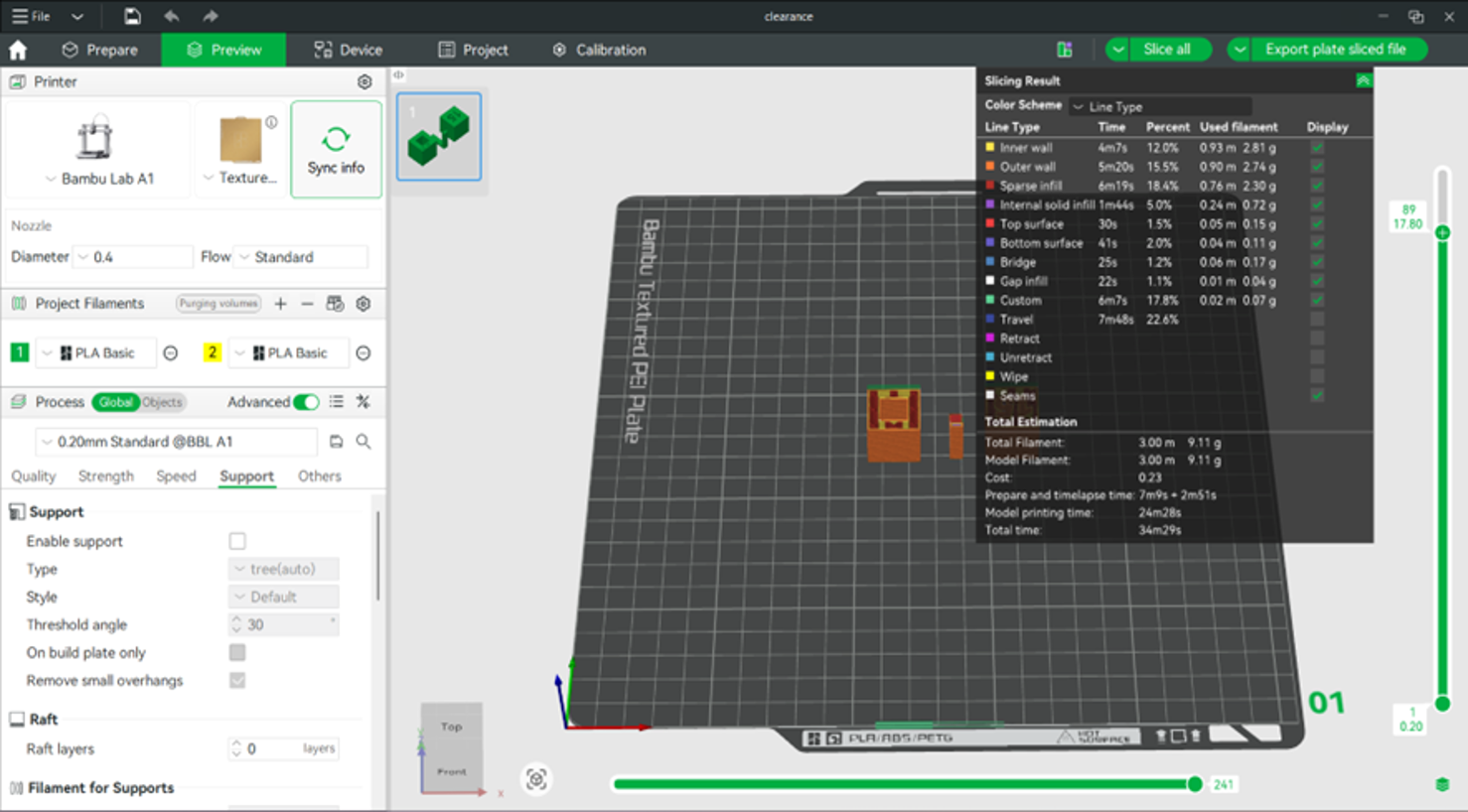Undo the last action
The image size is (1468, 812).
pos(171,16)
